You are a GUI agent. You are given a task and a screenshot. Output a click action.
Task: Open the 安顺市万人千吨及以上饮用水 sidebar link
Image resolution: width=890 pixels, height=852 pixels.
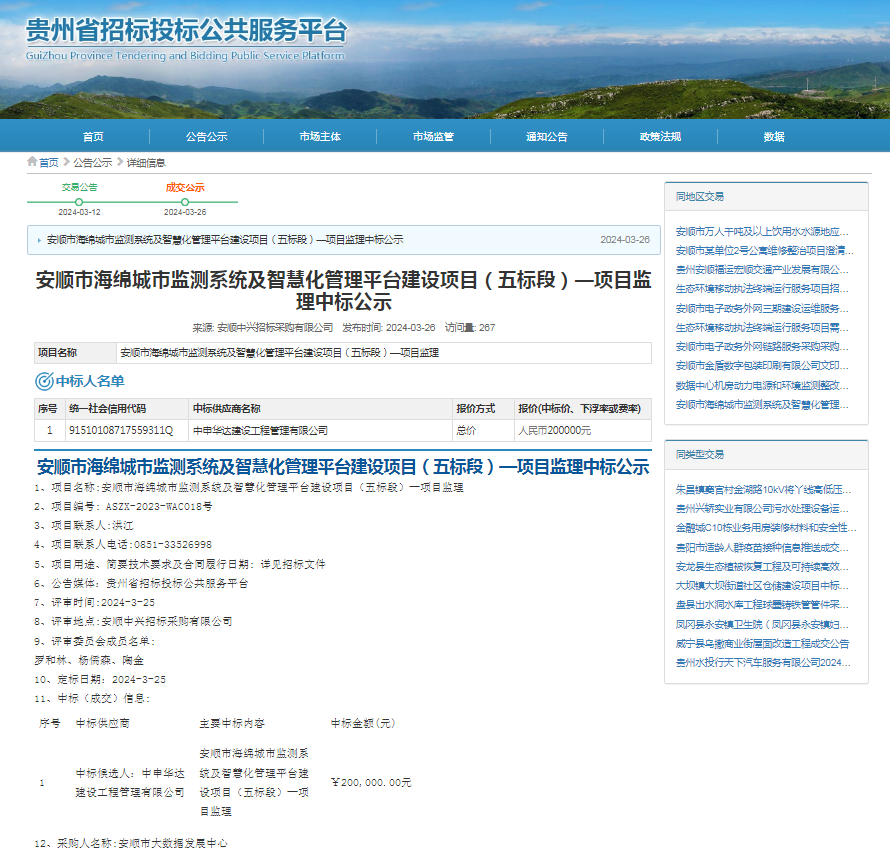click(762, 231)
